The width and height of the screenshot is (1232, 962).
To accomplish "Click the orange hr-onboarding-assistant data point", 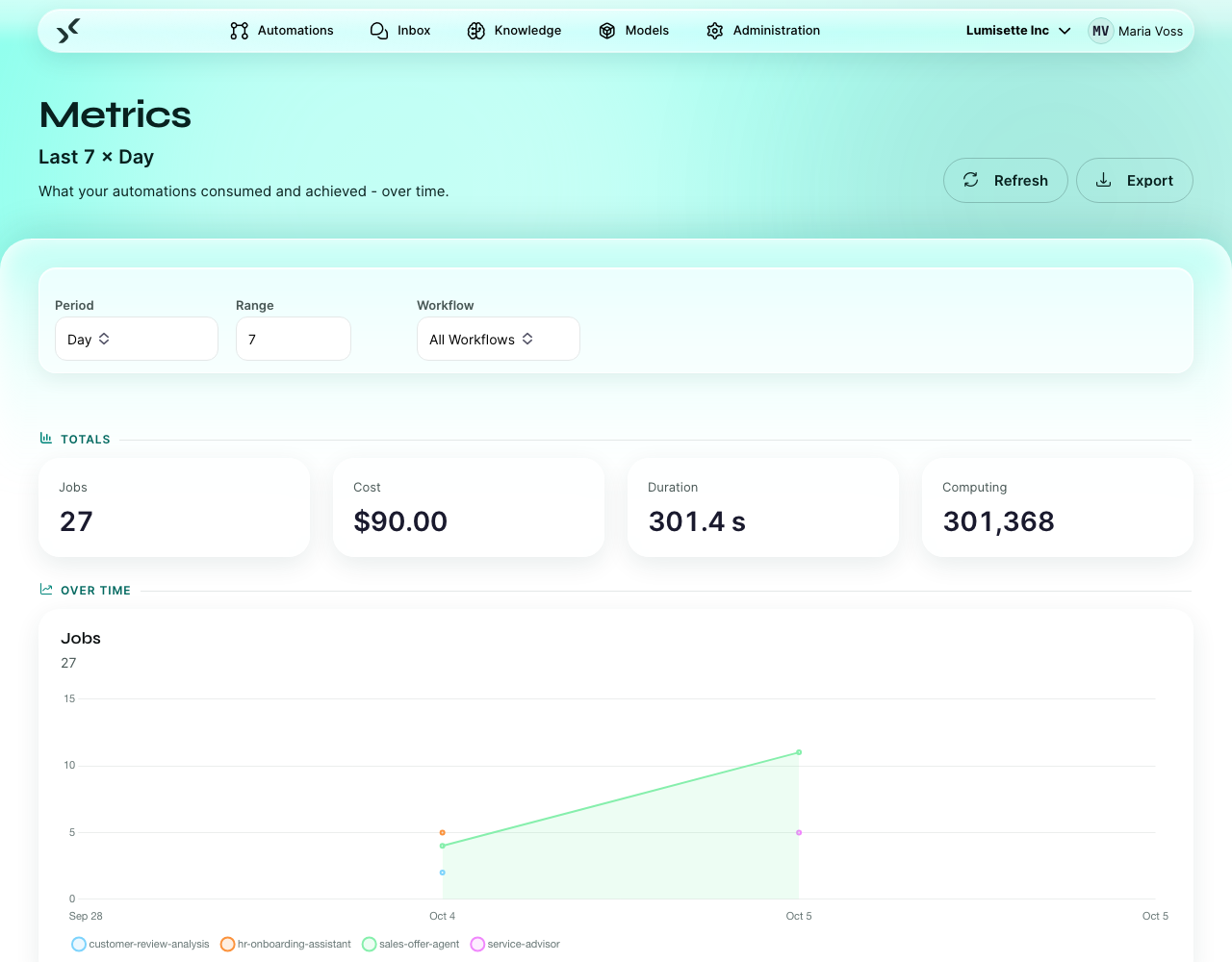I will tap(443, 833).
